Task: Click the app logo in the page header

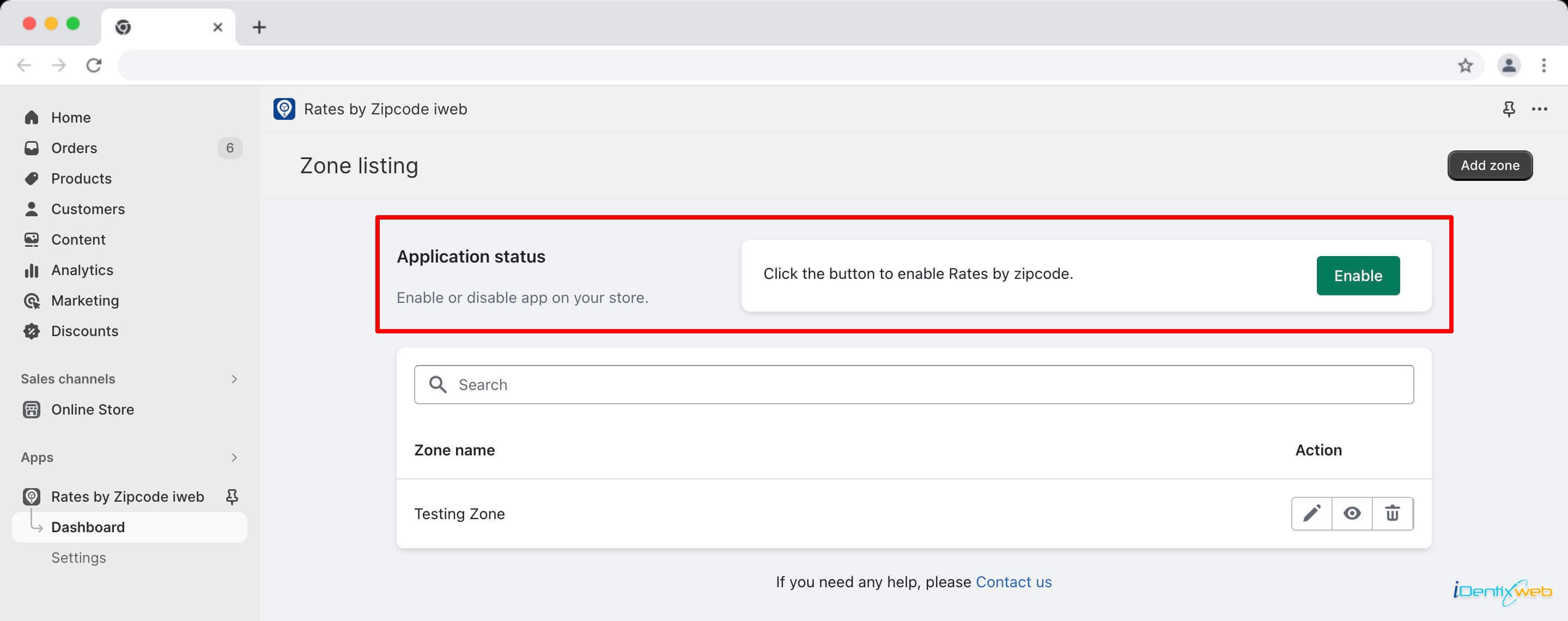Action: coord(284,109)
